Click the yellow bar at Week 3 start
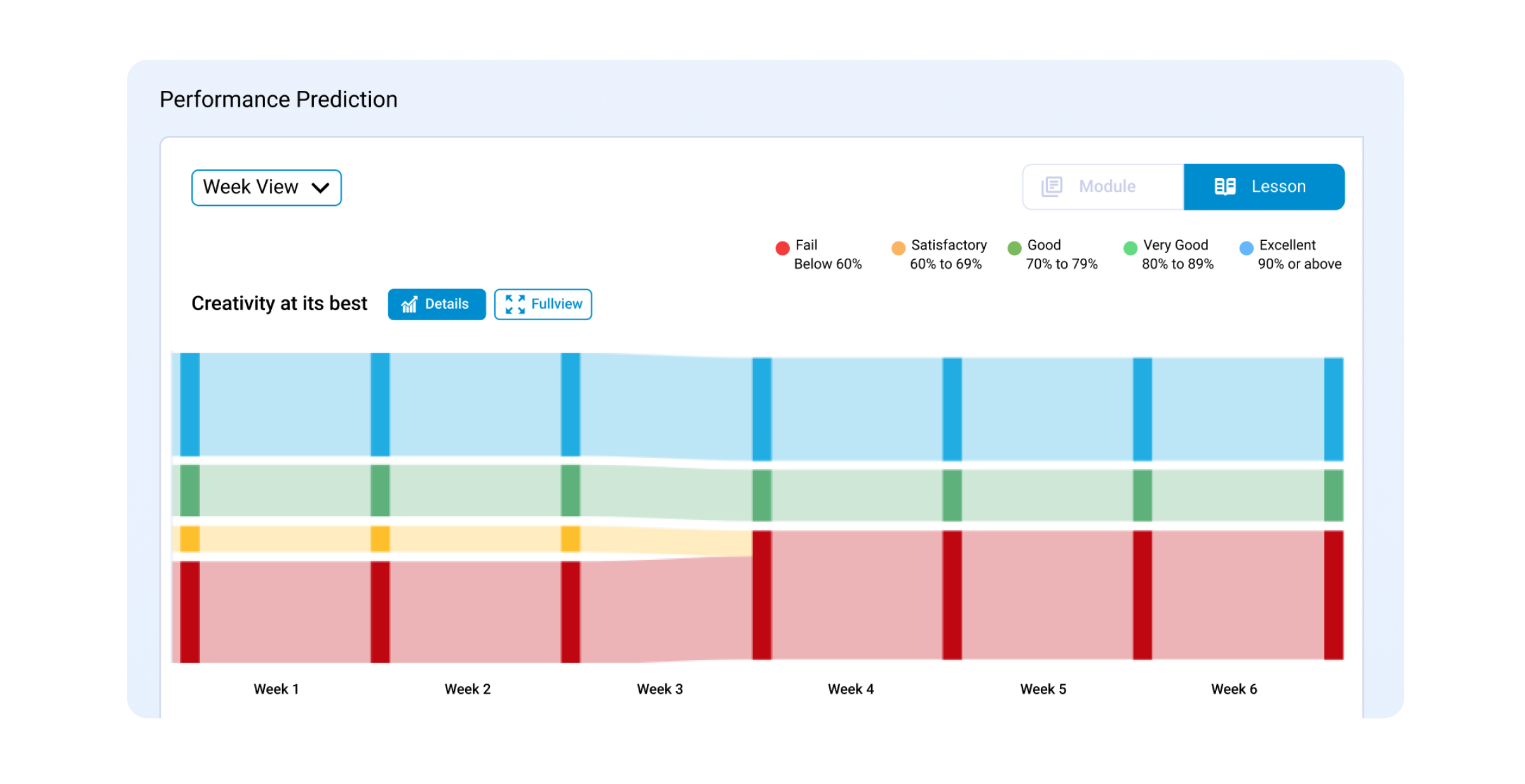Image resolution: width=1525 pixels, height=784 pixels. pos(571,539)
